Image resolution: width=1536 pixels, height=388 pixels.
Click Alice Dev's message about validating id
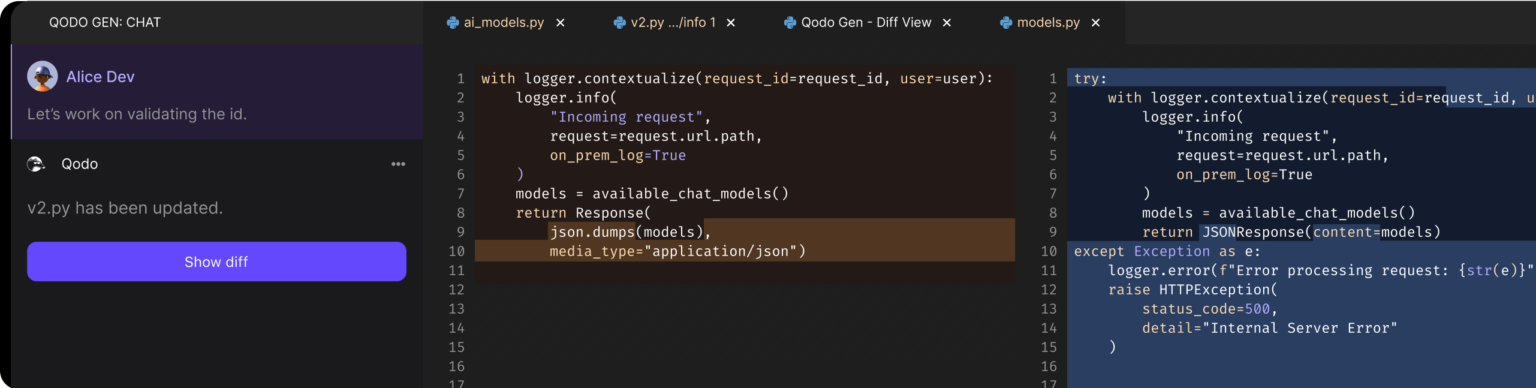click(137, 114)
